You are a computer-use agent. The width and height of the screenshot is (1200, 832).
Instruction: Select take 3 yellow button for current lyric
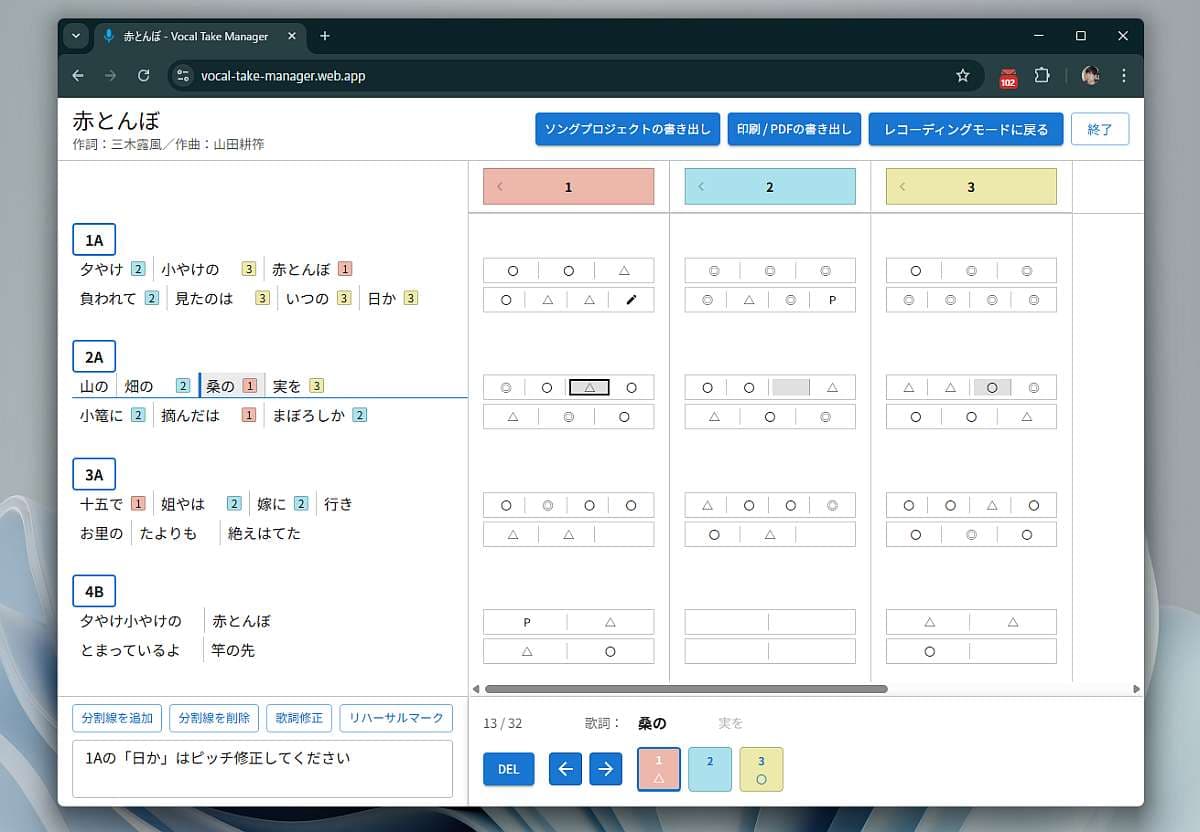(761, 769)
